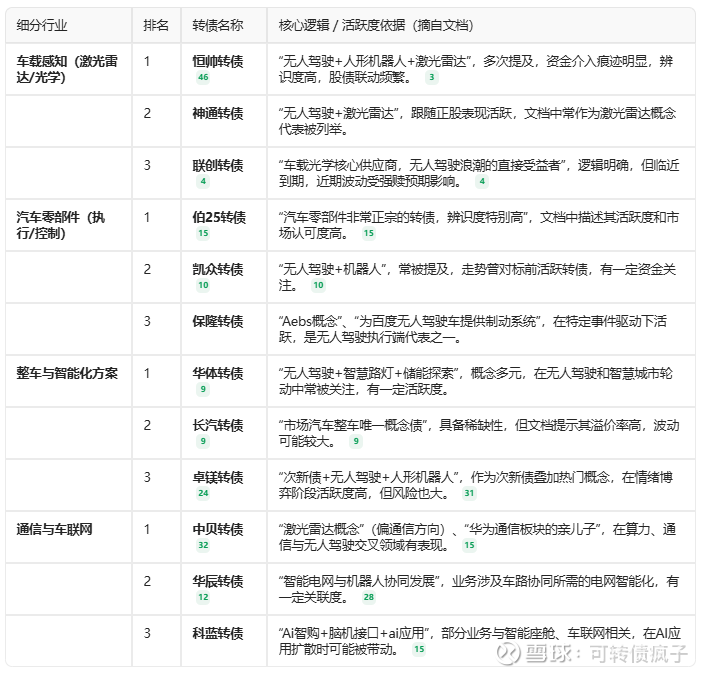Select rank 2 in the 华辰转债 row
The image size is (709, 675).
tap(147, 581)
